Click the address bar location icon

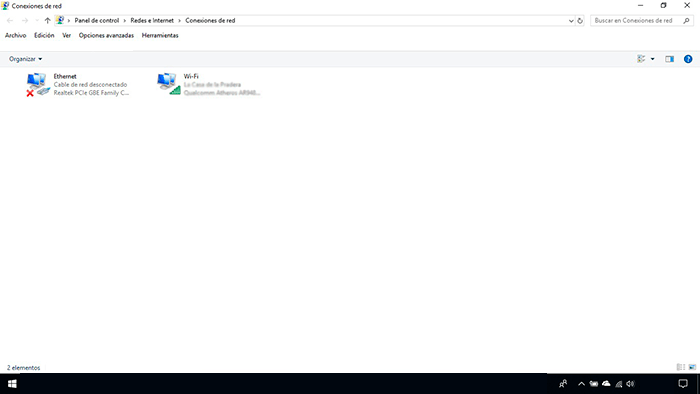pyautogui.click(x=60, y=21)
